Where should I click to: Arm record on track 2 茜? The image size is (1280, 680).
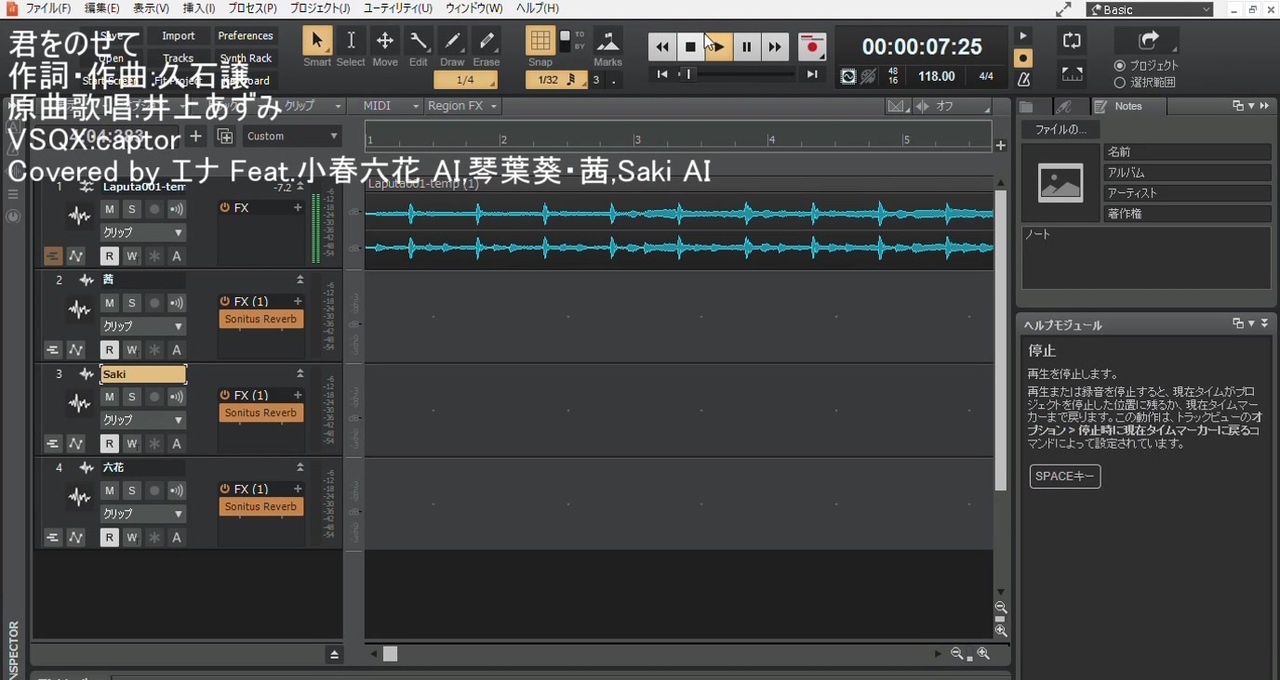[x=154, y=303]
